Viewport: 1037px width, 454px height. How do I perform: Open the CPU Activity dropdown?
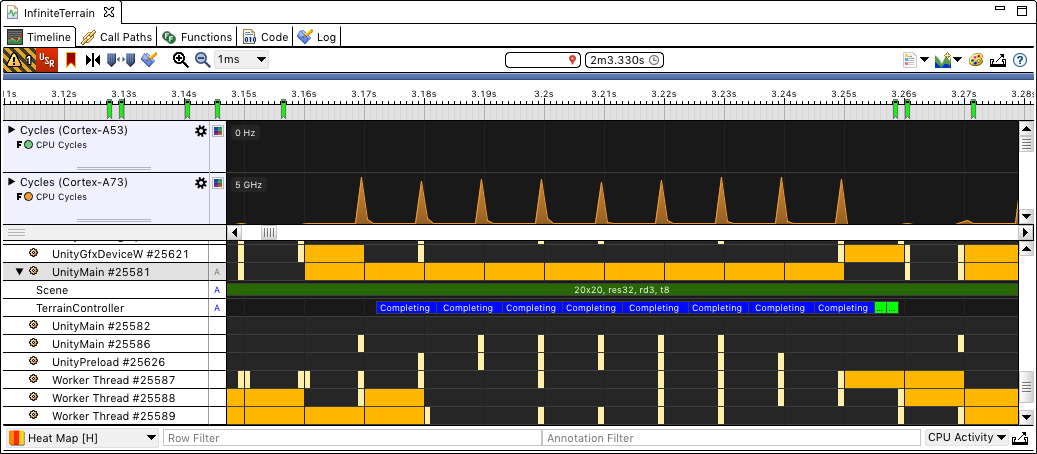[966, 437]
